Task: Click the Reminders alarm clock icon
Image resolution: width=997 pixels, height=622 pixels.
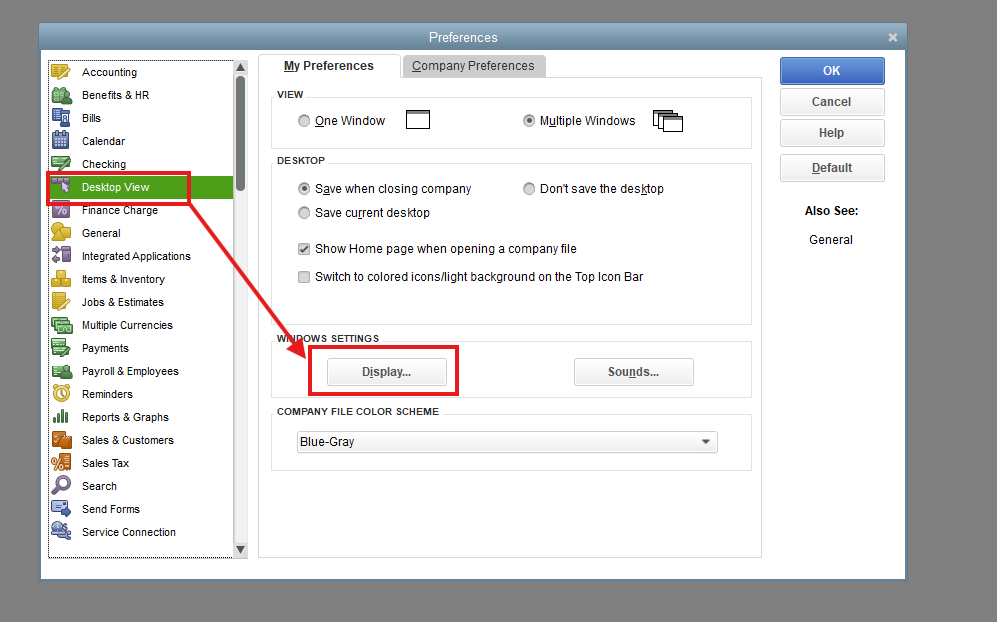Action: pos(61,394)
